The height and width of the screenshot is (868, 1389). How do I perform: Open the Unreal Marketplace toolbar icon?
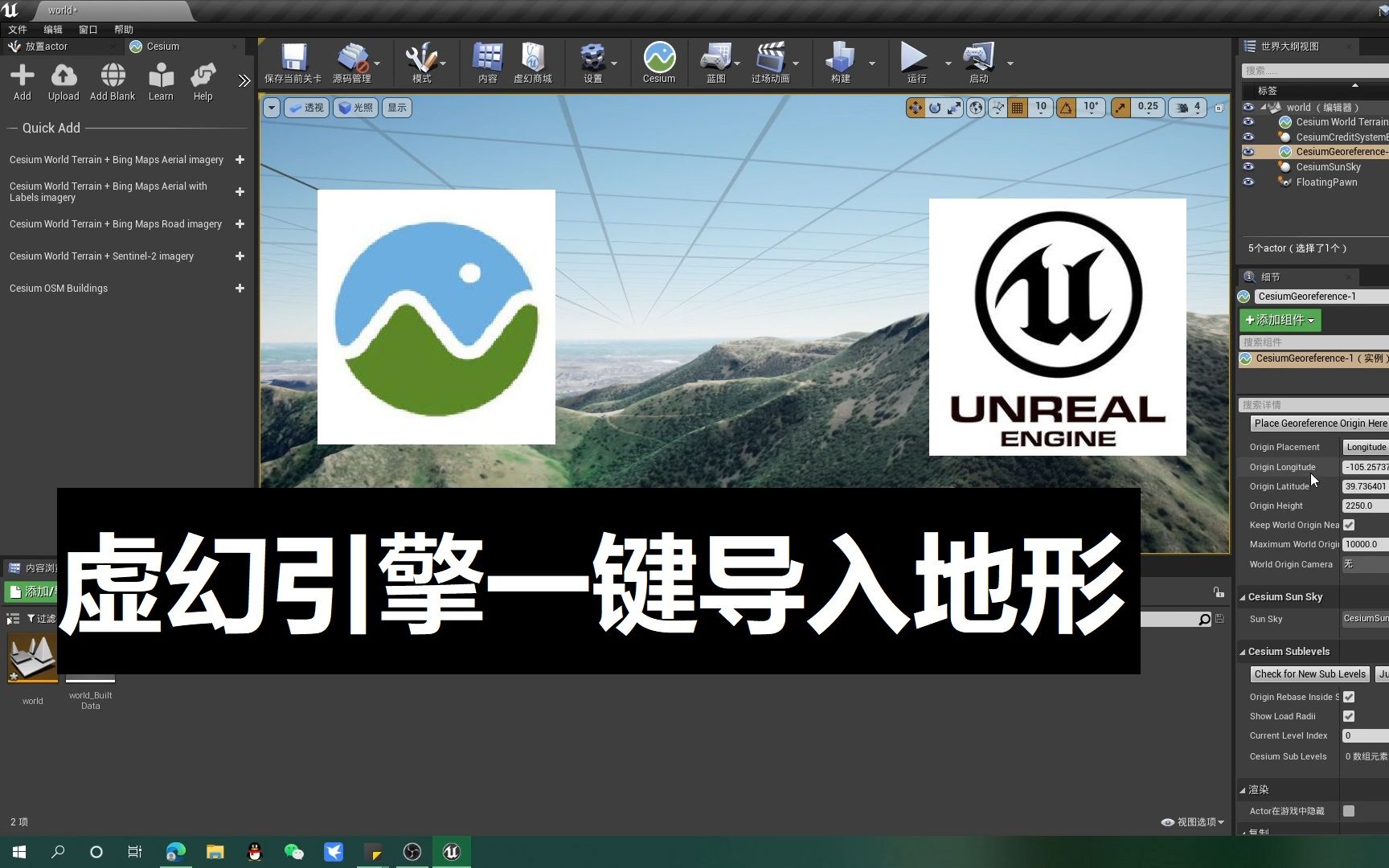[533, 58]
